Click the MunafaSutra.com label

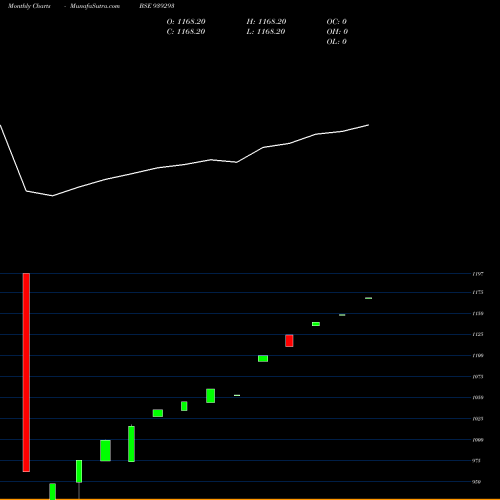point(95,6)
